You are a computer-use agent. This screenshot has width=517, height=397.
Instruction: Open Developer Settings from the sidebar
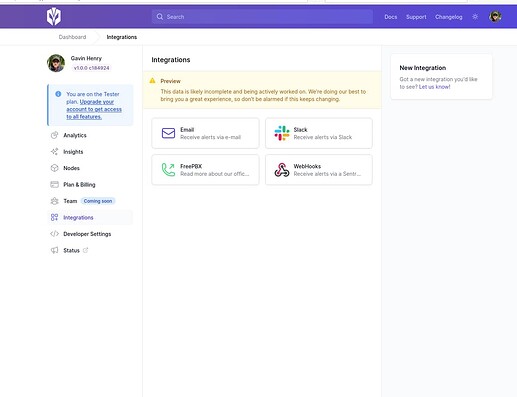[87, 234]
